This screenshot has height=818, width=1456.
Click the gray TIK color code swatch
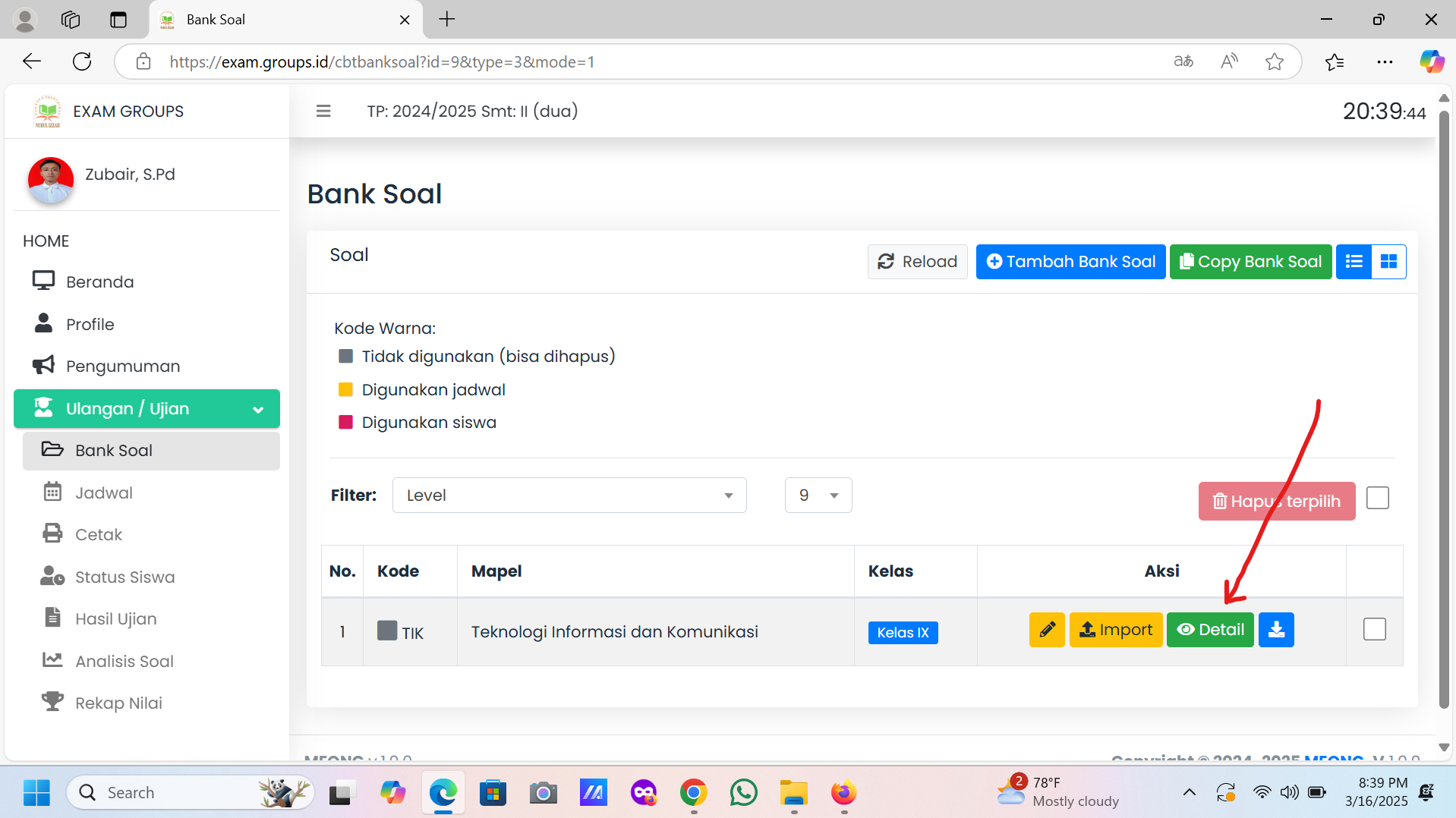[x=387, y=631]
